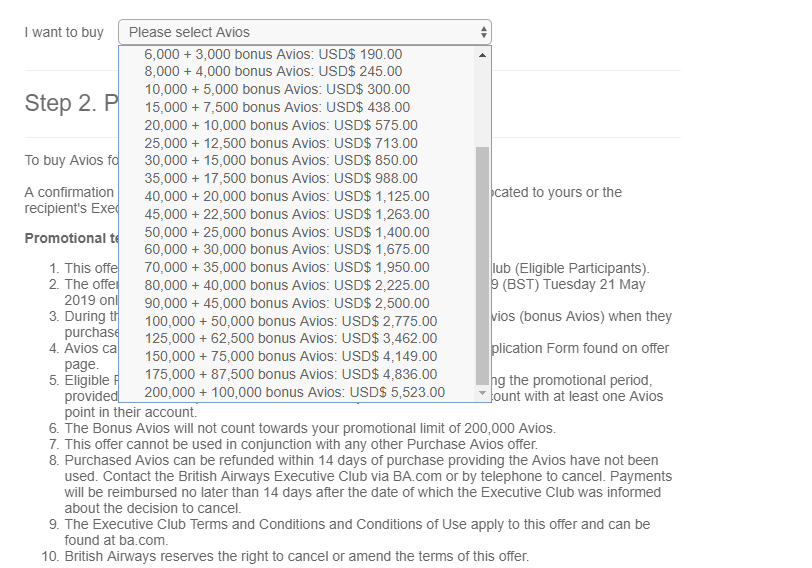The width and height of the screenshot is (812, 568).
Task: Choose 8,000 + 4,000 bonus Avios option
Action: (x=273, y=72)
